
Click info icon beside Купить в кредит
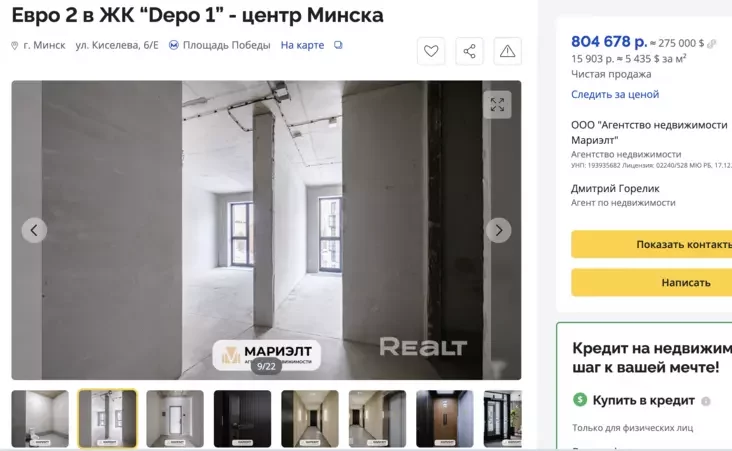[x=706, y=401]
